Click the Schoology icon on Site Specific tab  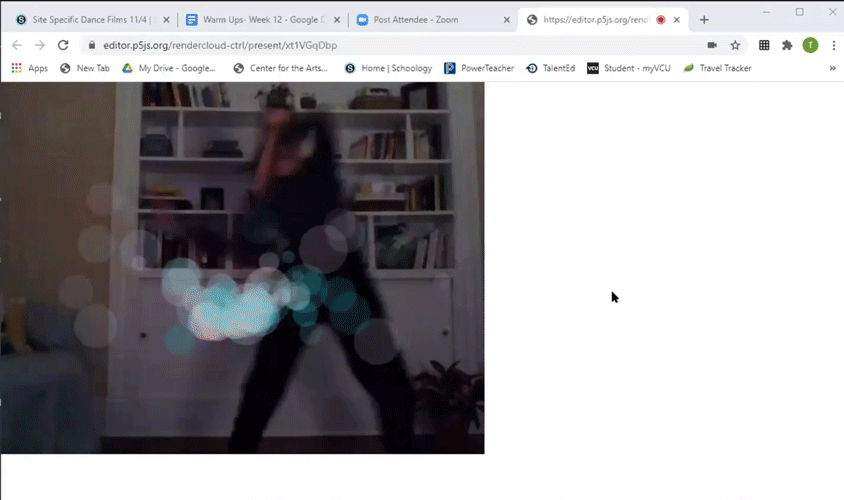point(21,20)
